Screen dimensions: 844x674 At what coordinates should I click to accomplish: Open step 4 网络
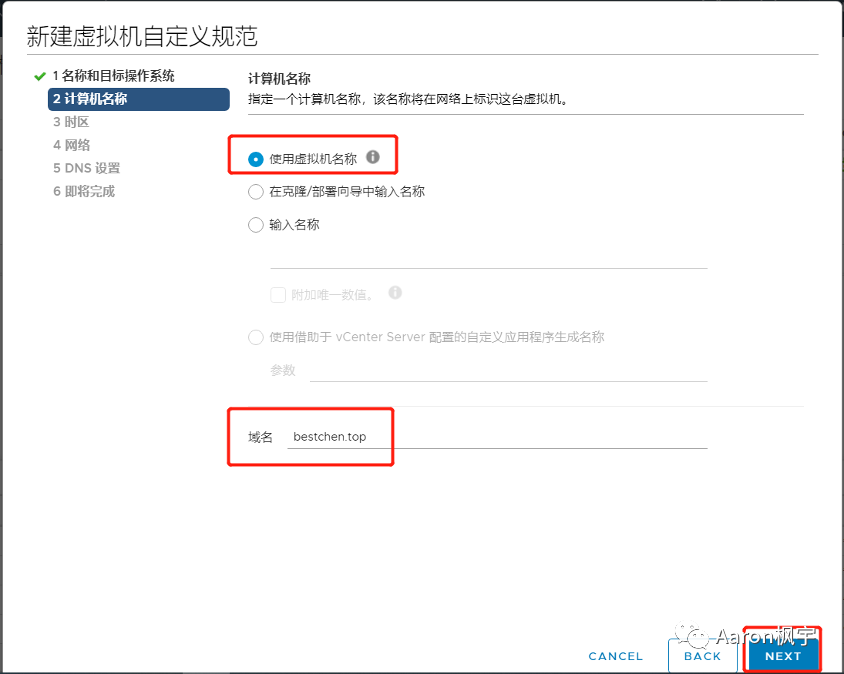72,145
